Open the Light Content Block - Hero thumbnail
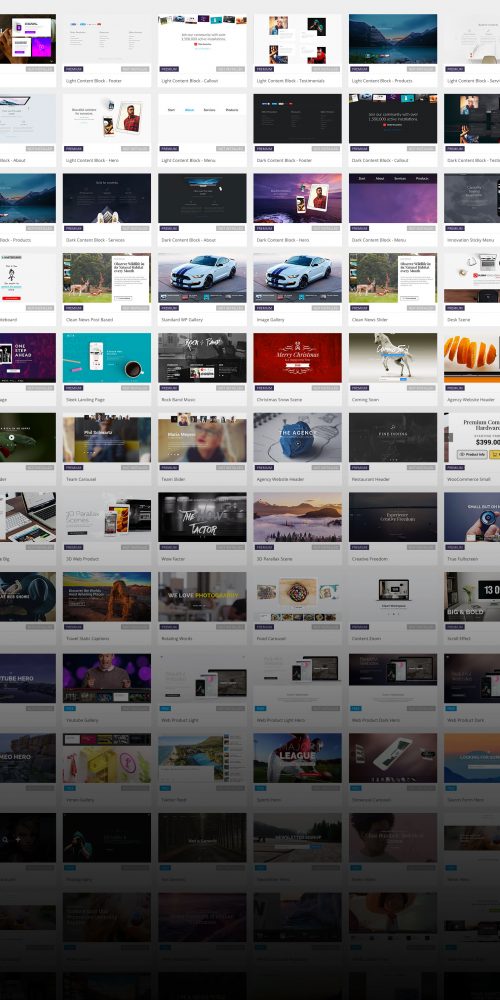500x1000 pixels. point(107,119)
